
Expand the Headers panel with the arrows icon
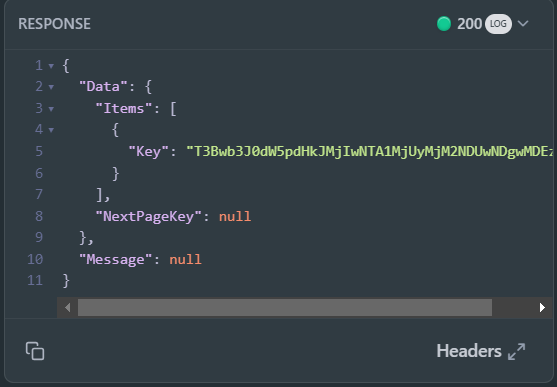(517, 351)
